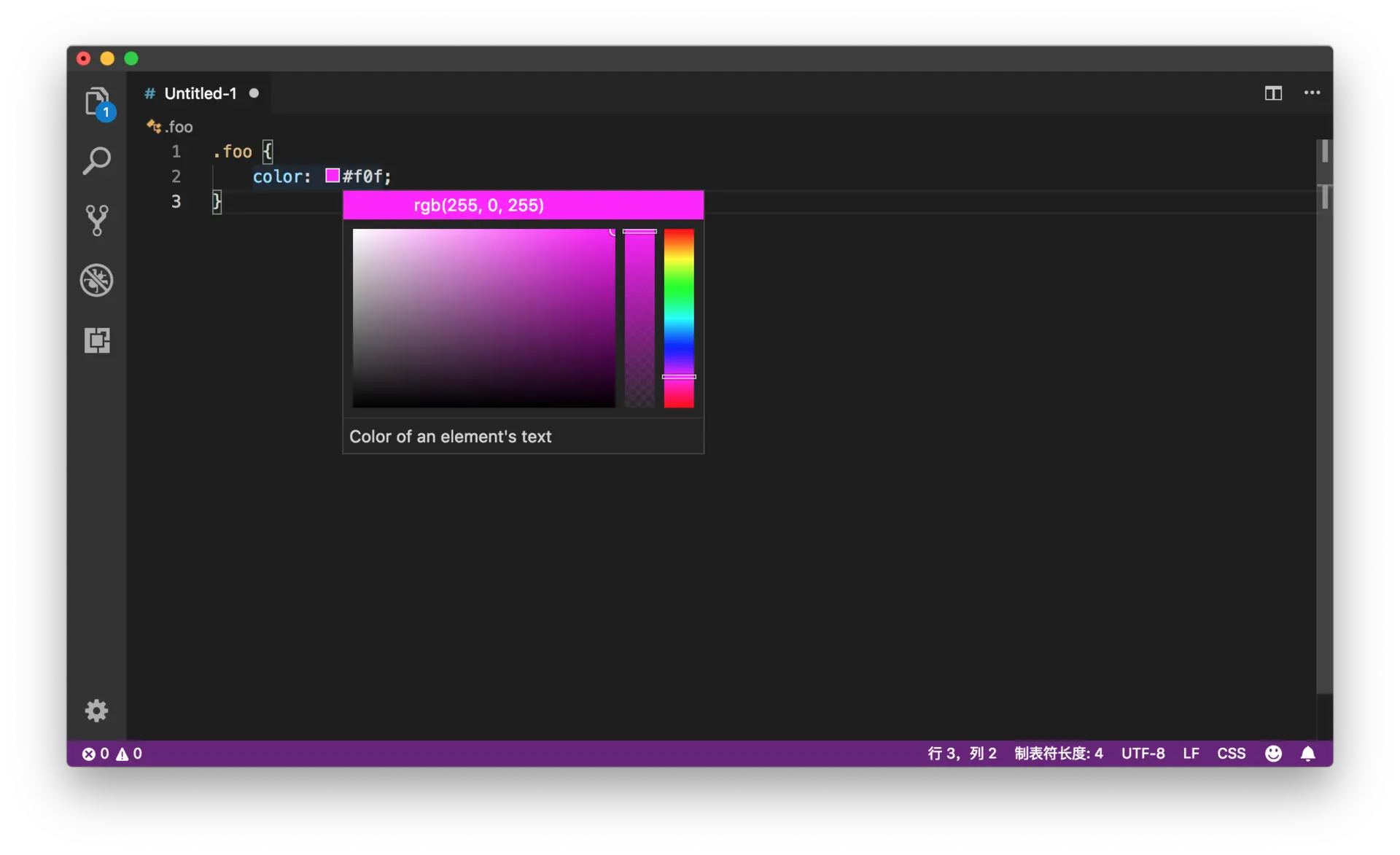
Task: Click rgb(255, 0, 255) color header
Action: point(478,206)
